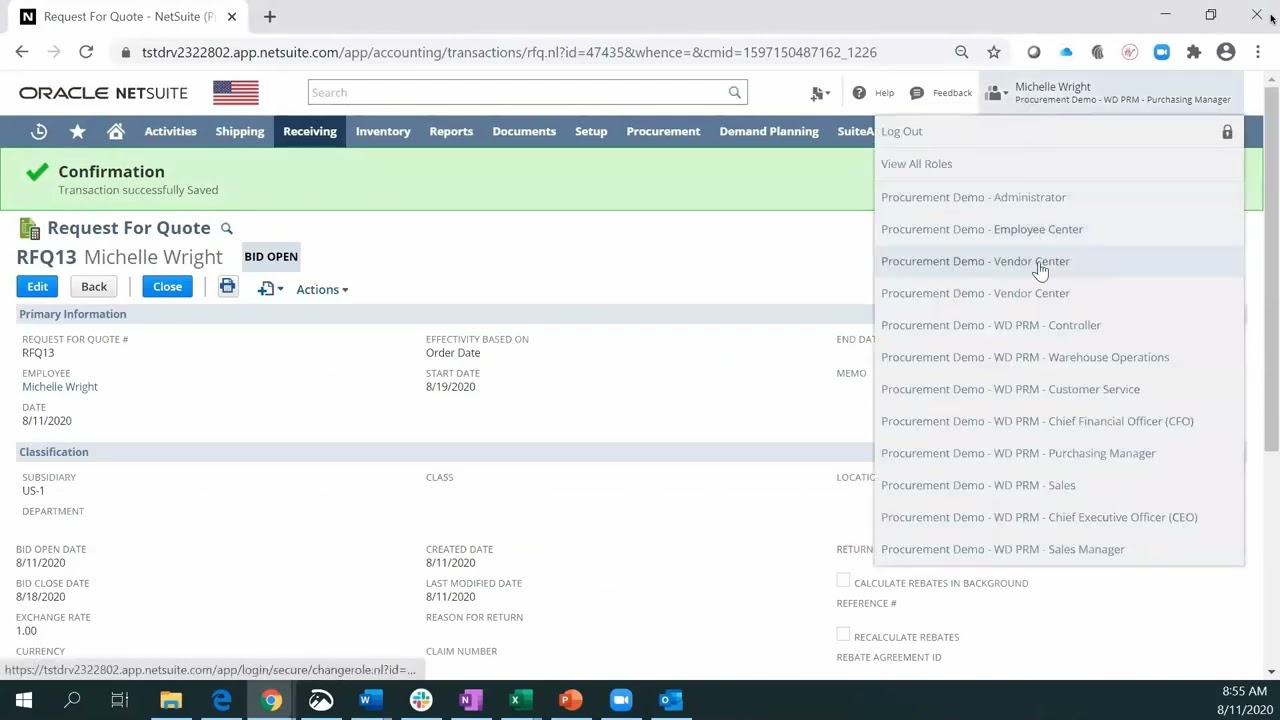Open the new document dropdown beside print
This screenshot has width=1280, height=720.
pos(270,289)
